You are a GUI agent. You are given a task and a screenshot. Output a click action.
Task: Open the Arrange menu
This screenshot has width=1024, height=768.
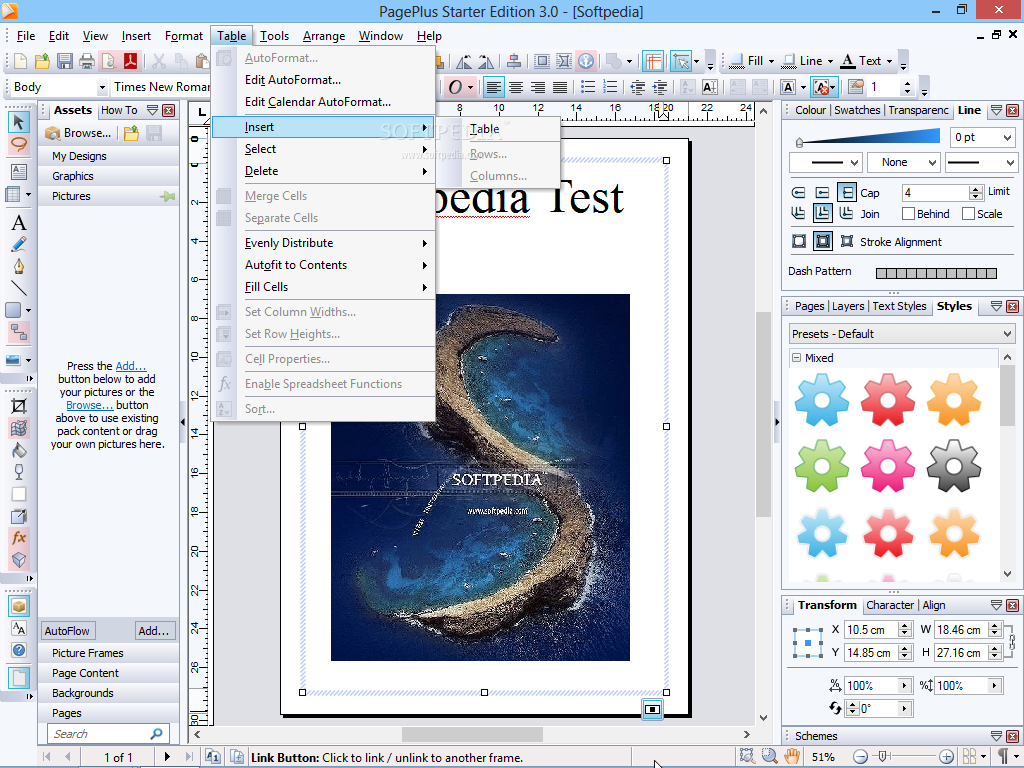click(x=324, y=36)
